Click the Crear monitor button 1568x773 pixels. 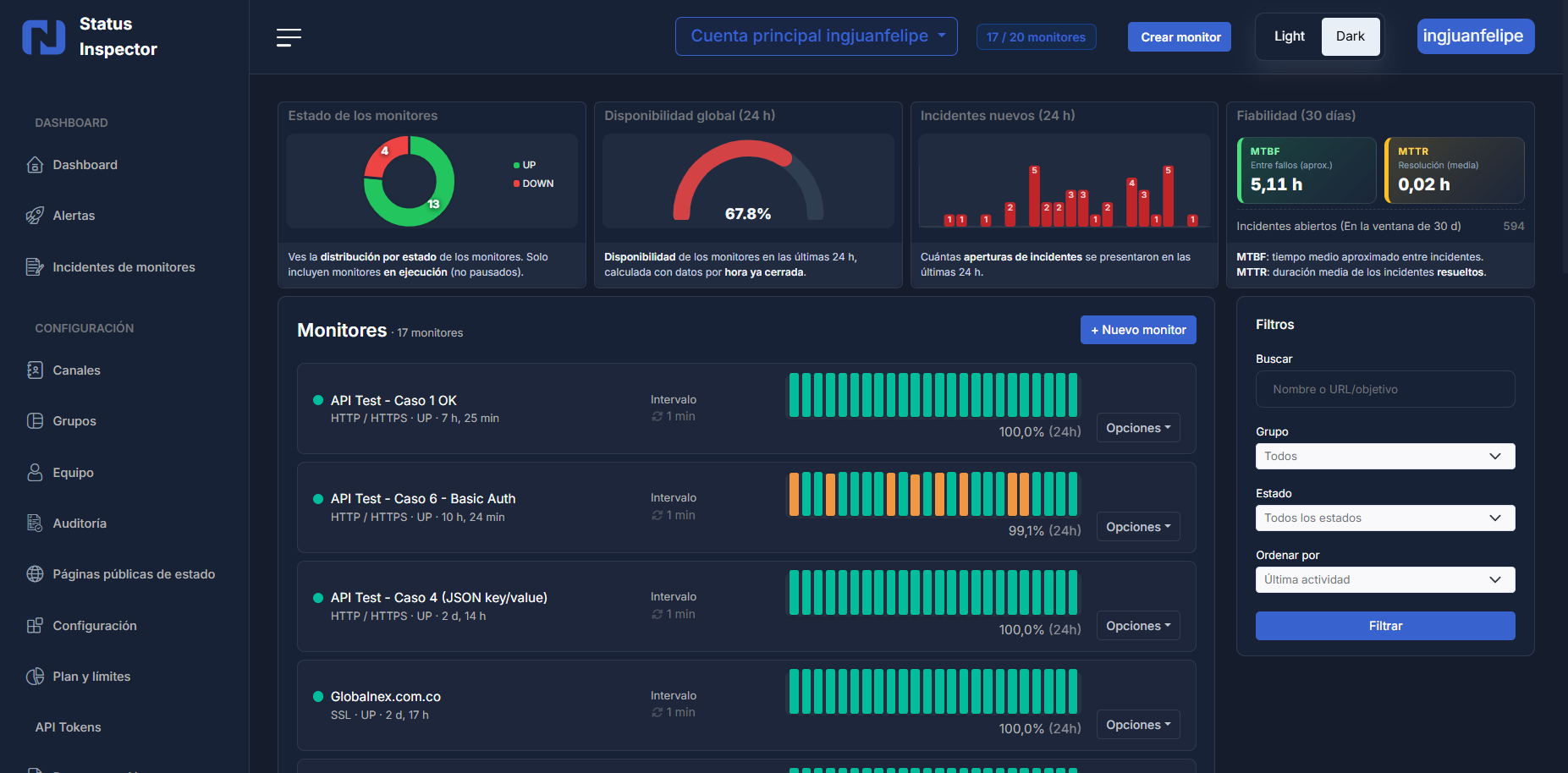click(1179, 36)
